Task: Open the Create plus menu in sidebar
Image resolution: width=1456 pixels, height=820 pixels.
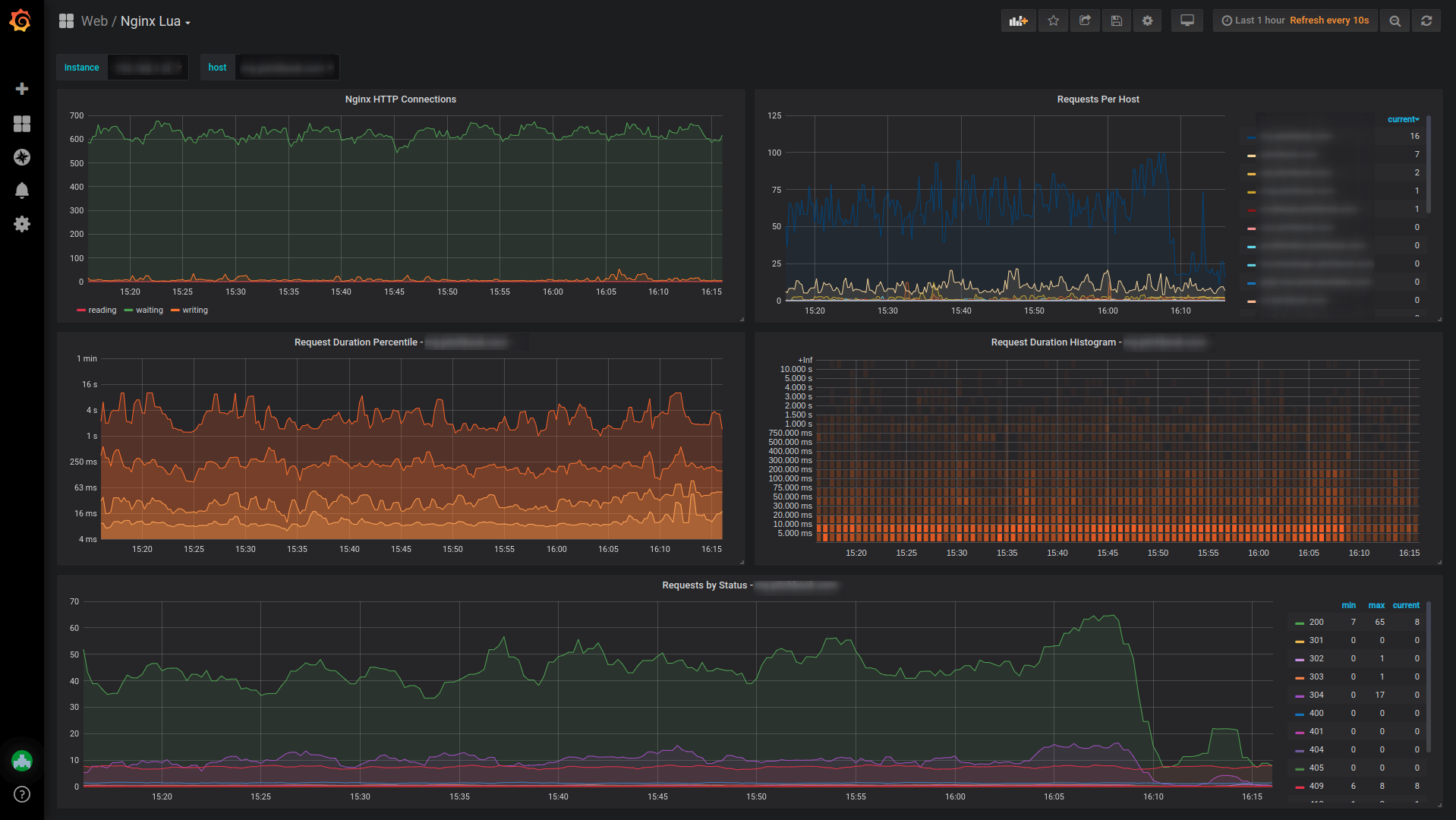Action: click(22, 89)
